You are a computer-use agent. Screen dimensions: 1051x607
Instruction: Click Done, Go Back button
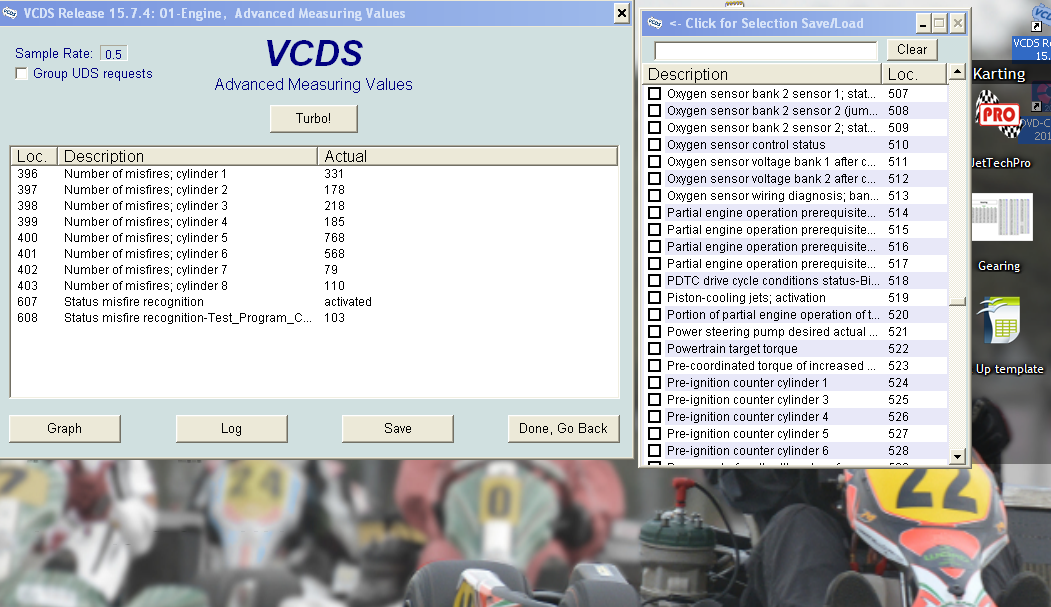[x=563, y=428]
